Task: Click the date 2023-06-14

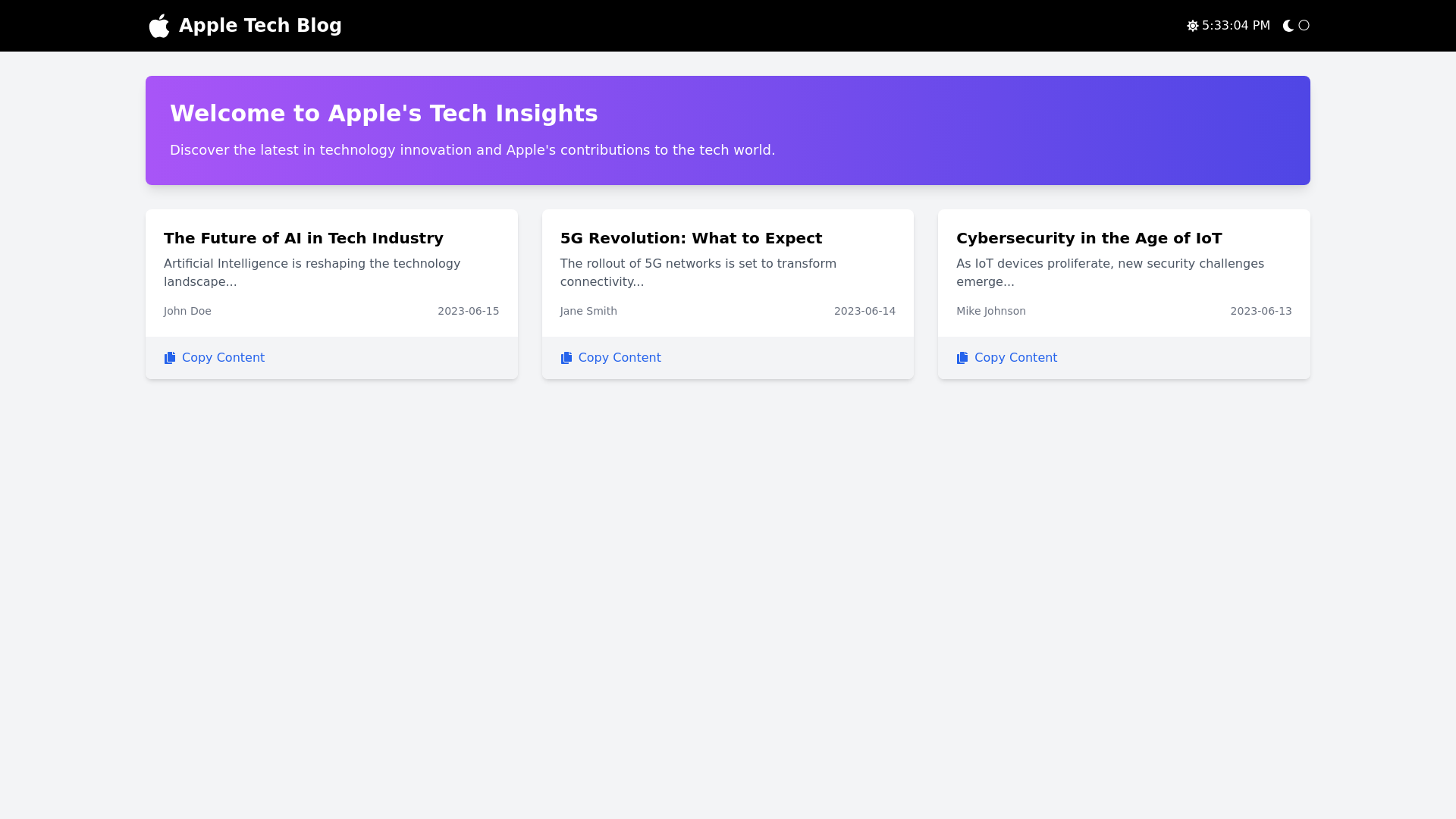Action: click(x=864, y=311)
